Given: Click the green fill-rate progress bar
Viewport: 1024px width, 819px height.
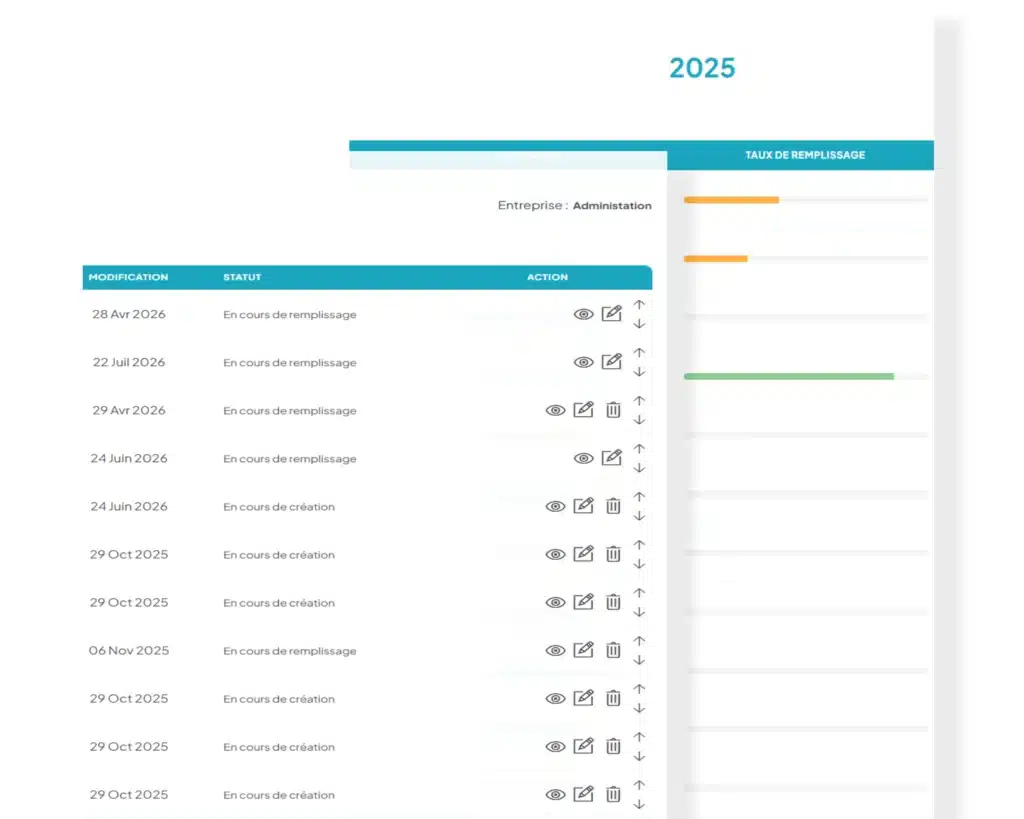Looking at the screenshot, I should (x=789, y=376).
